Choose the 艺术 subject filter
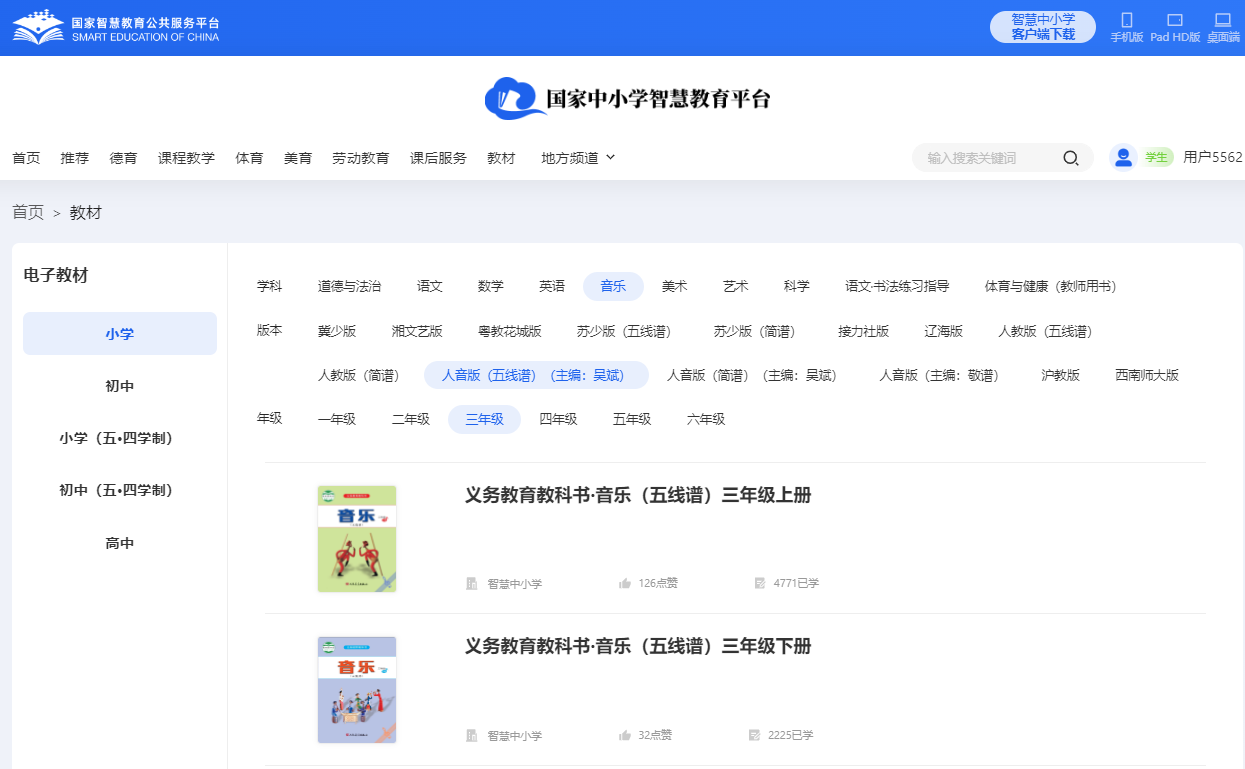 736,286
